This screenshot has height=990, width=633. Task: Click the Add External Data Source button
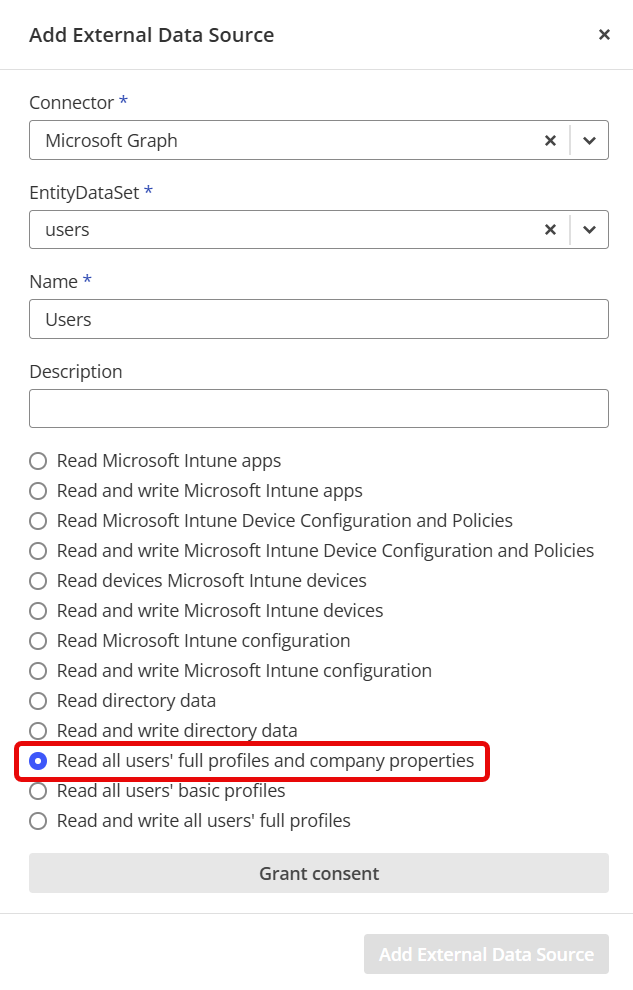pyautogui.click(x=486, y=955)
